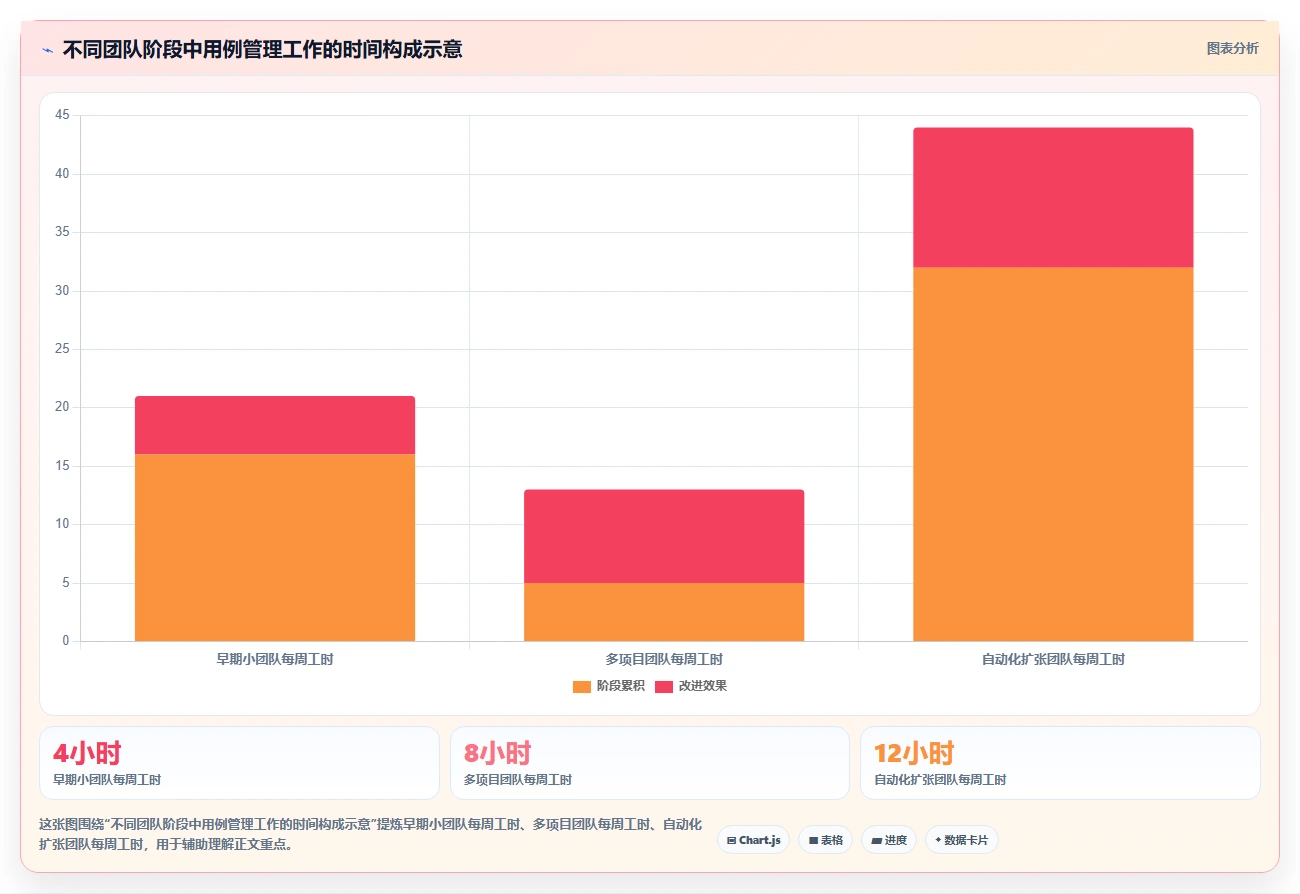Select the 进度 tag chip

(888, 840)
